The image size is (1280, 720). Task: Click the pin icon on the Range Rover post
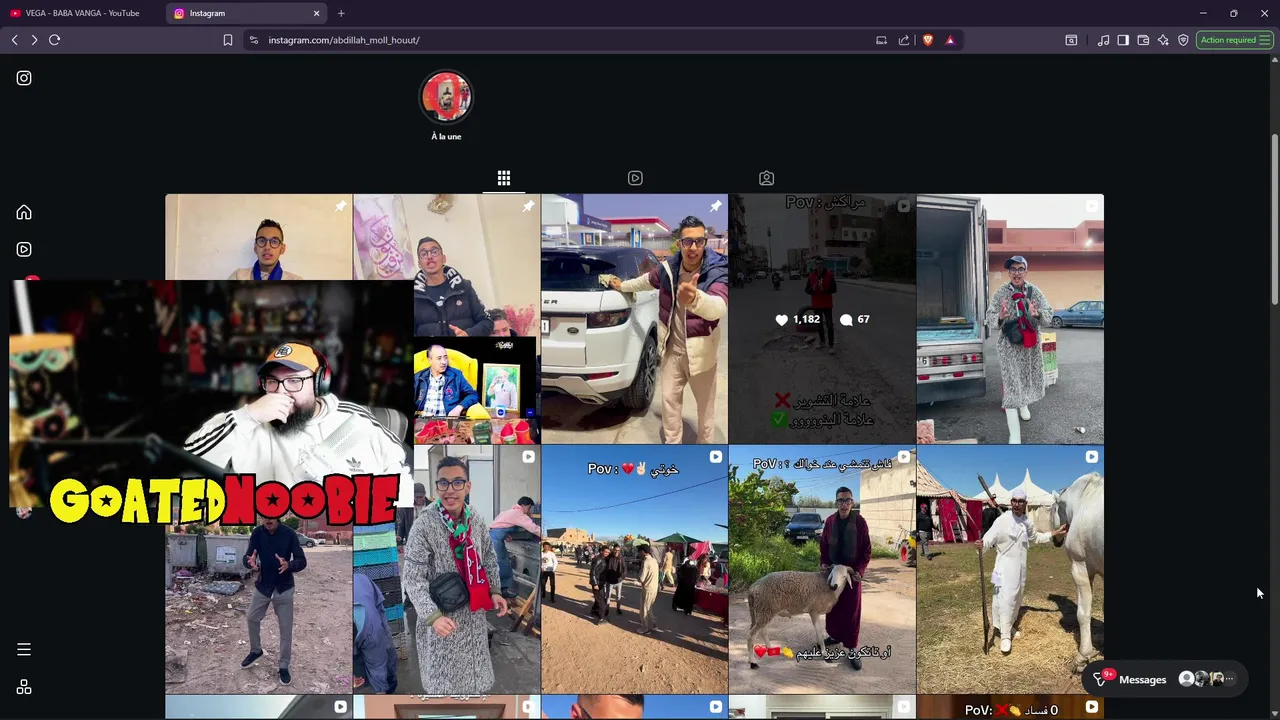click(716, 206)
